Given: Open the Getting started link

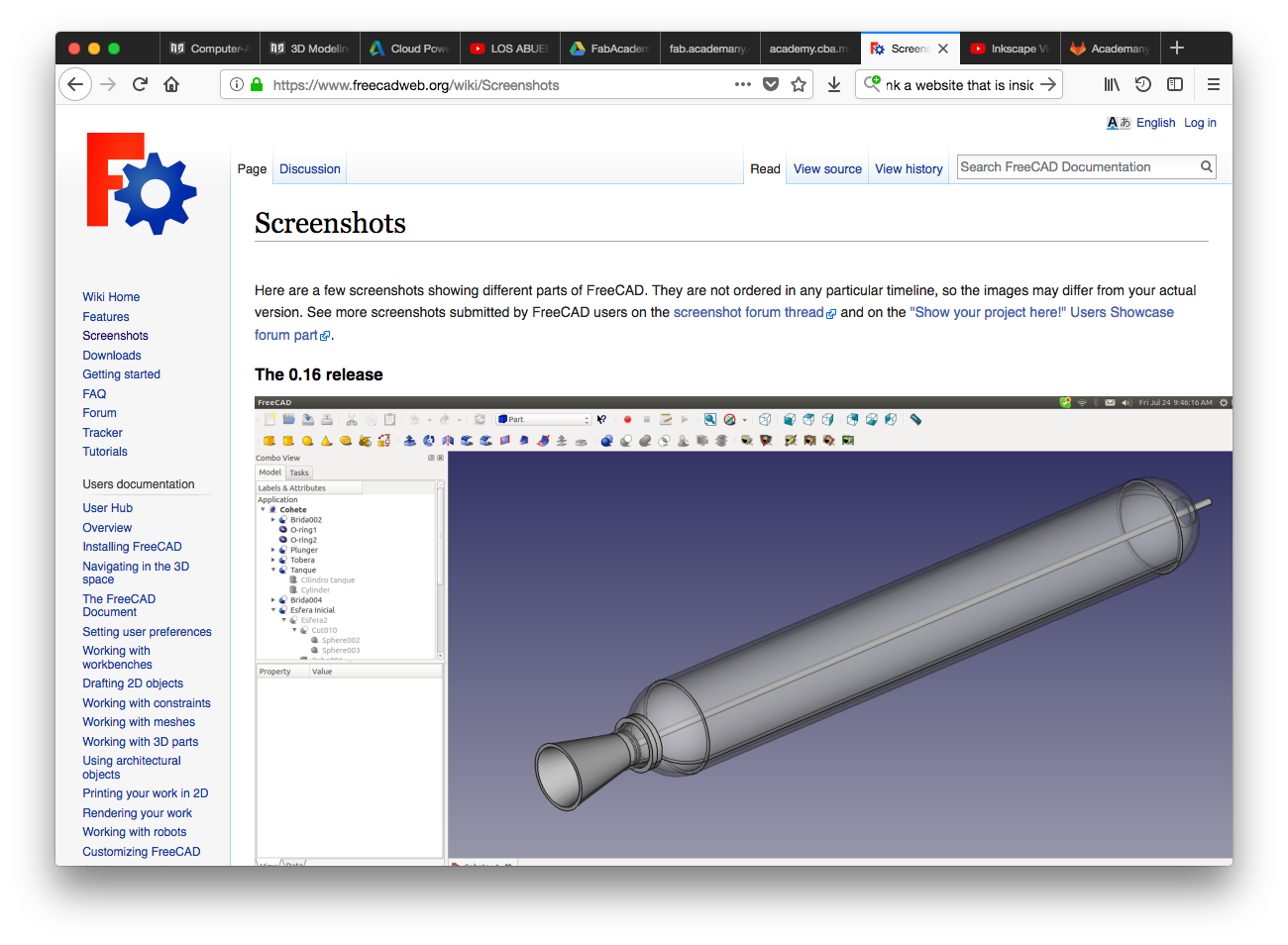Looking at the screenshot, I should [x=121, y=374].
